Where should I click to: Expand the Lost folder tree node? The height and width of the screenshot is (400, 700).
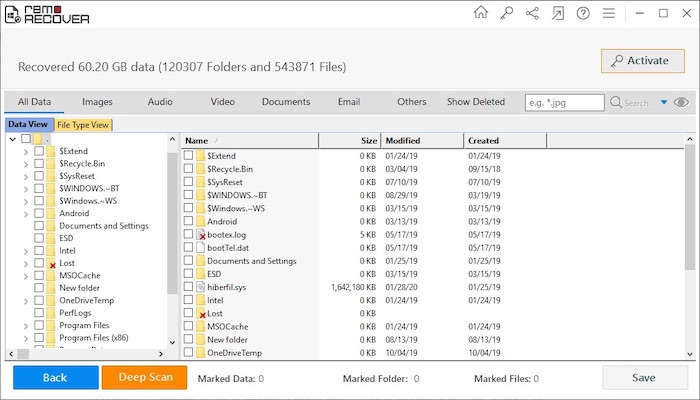point(25,263)
